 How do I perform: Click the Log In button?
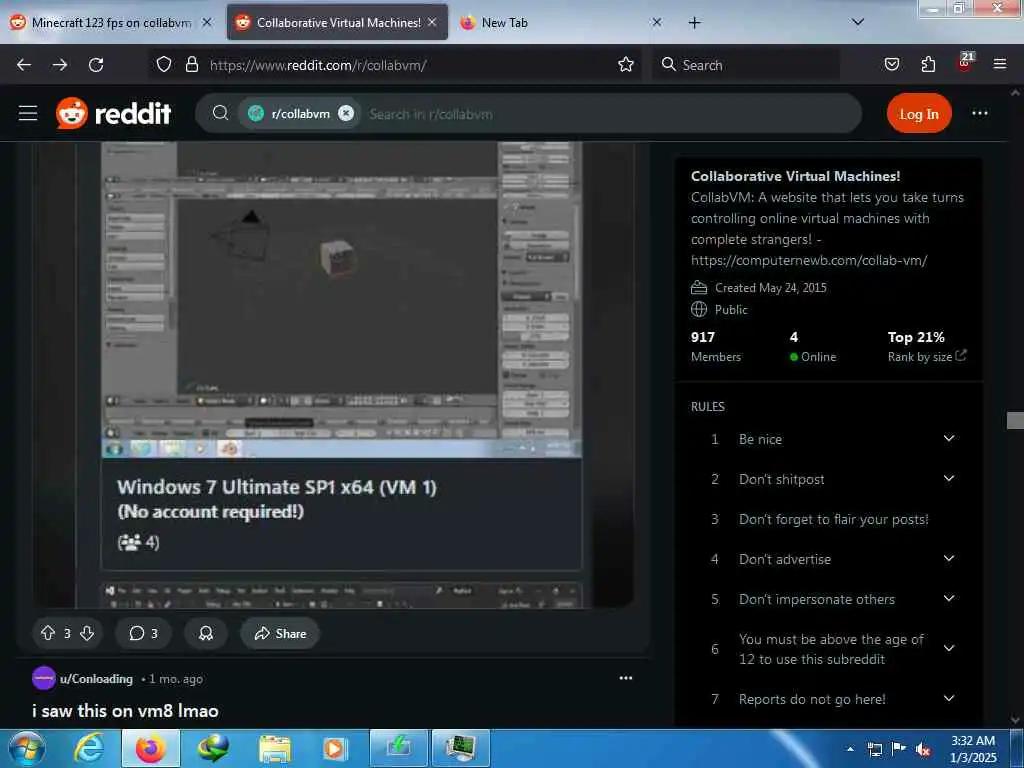919,114
